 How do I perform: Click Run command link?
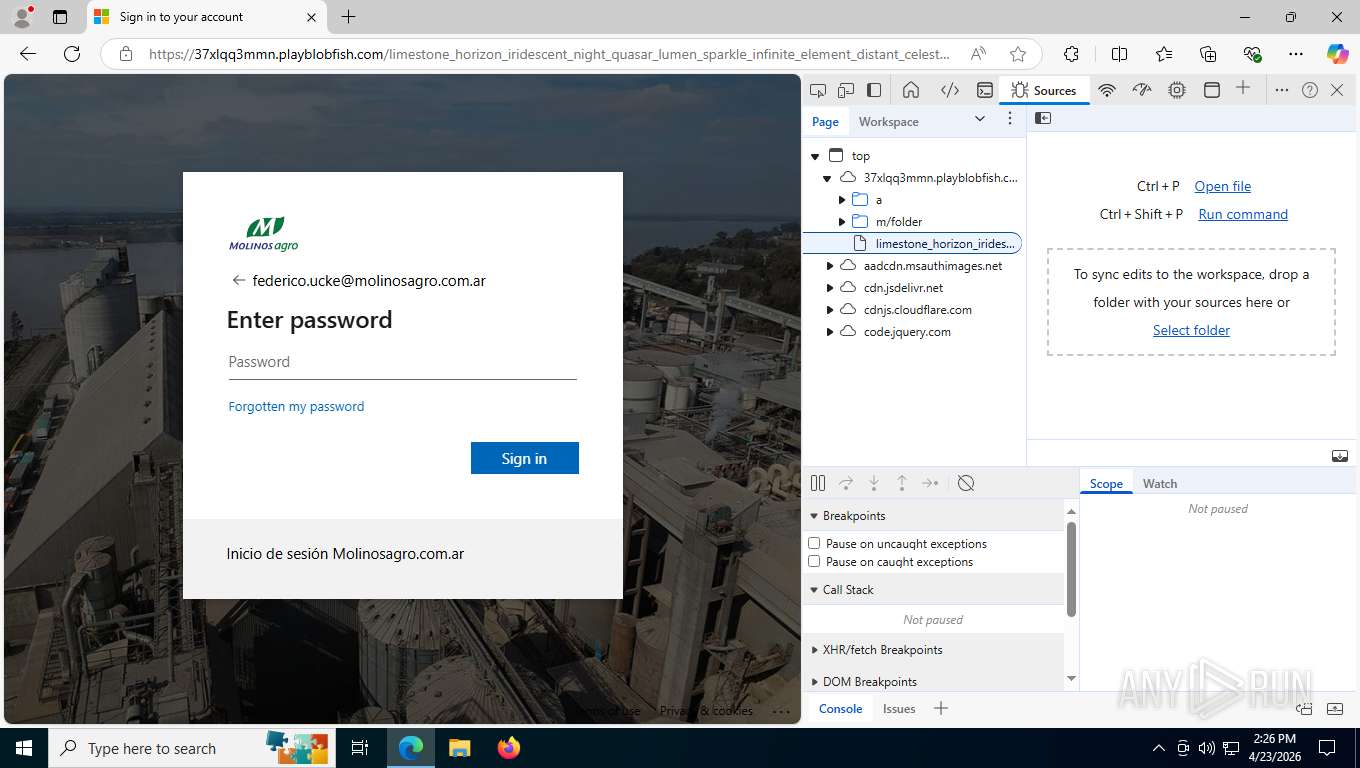tap(1243, 214)
